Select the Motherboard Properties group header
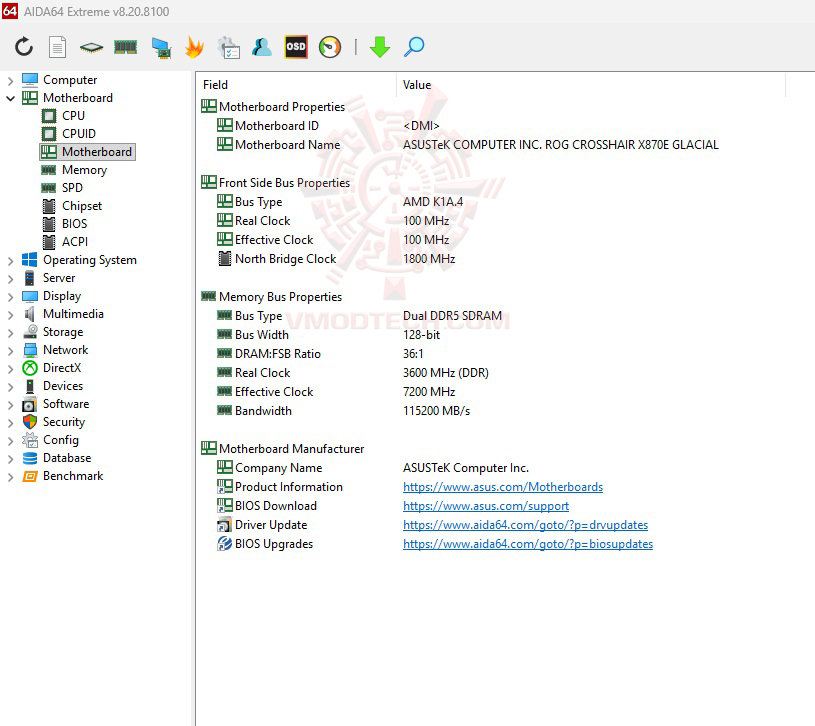 [273, 107]
